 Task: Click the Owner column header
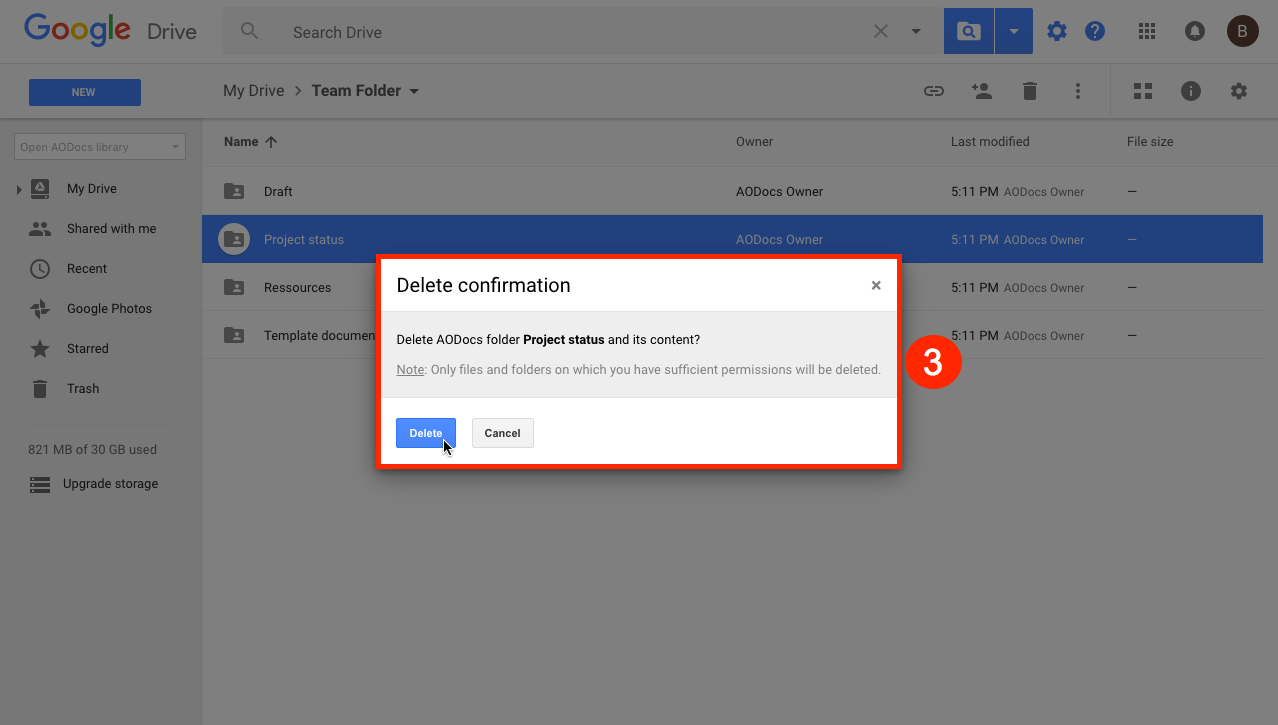[754, 142]
